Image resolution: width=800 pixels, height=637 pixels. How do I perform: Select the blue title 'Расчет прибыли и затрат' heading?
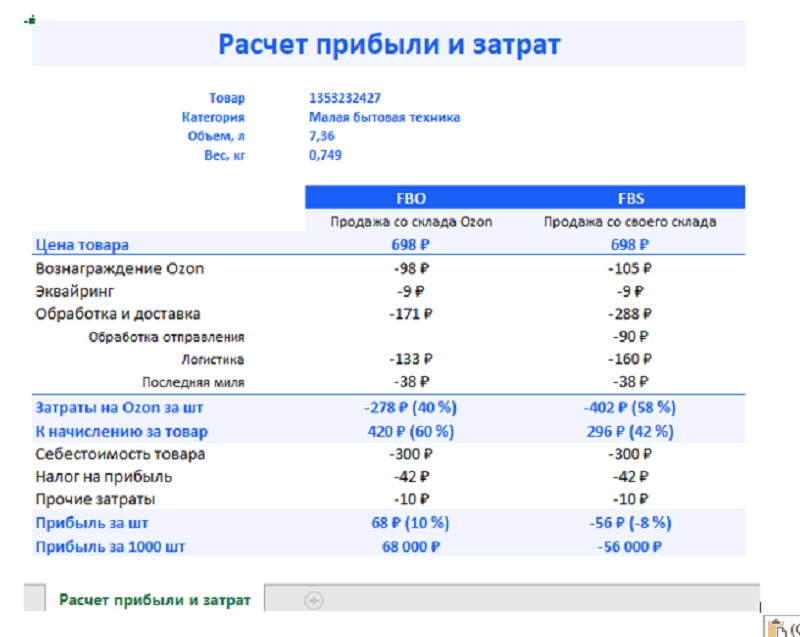point(389,44)
